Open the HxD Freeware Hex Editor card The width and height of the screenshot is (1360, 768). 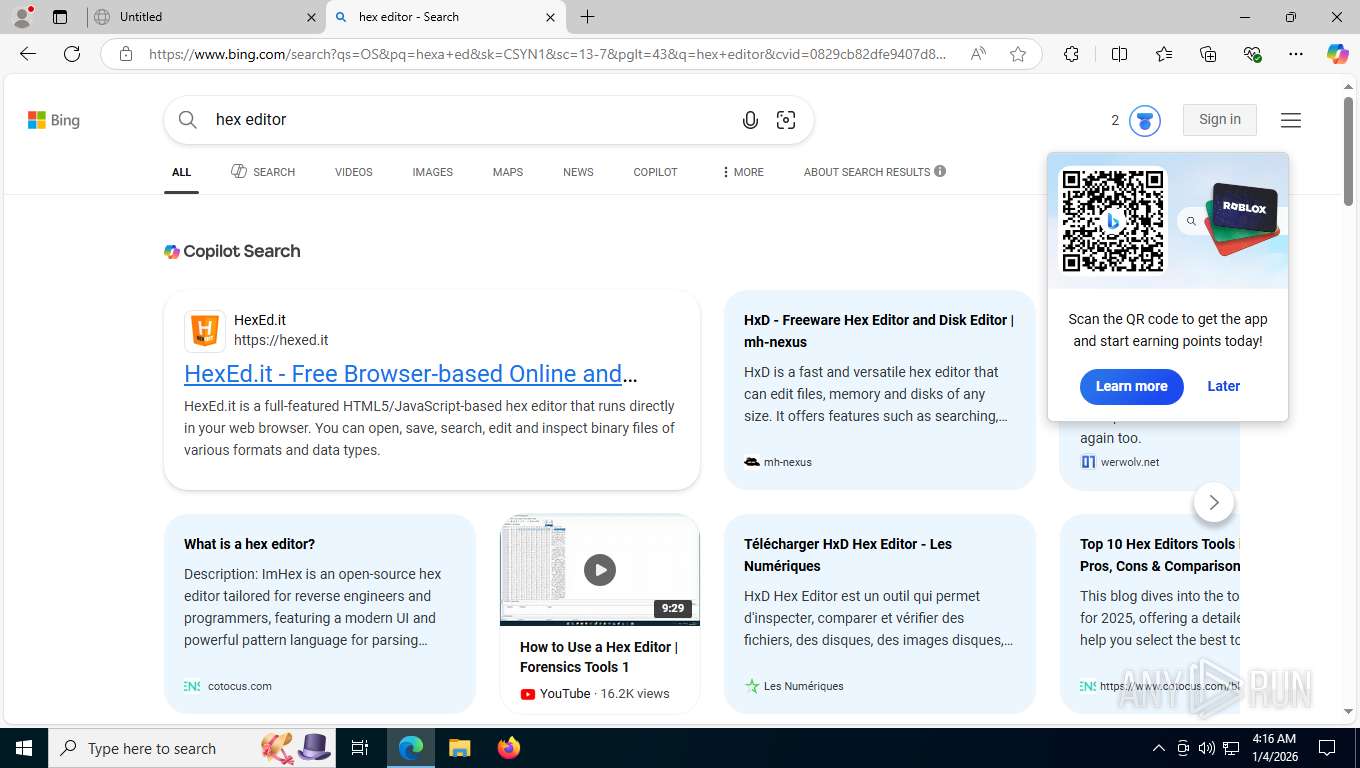(880, 390)
